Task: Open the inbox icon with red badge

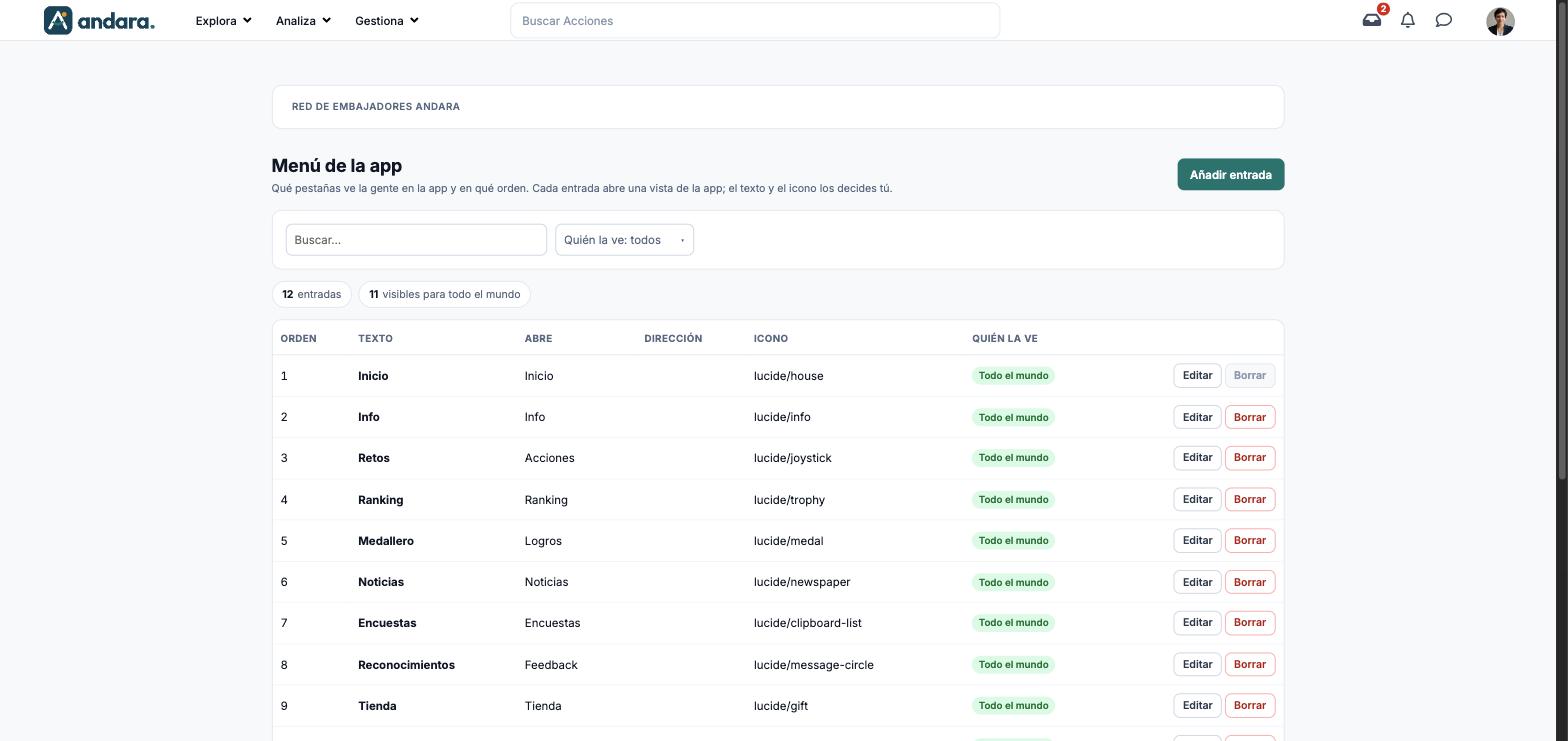Action: tap(1372, 20)
